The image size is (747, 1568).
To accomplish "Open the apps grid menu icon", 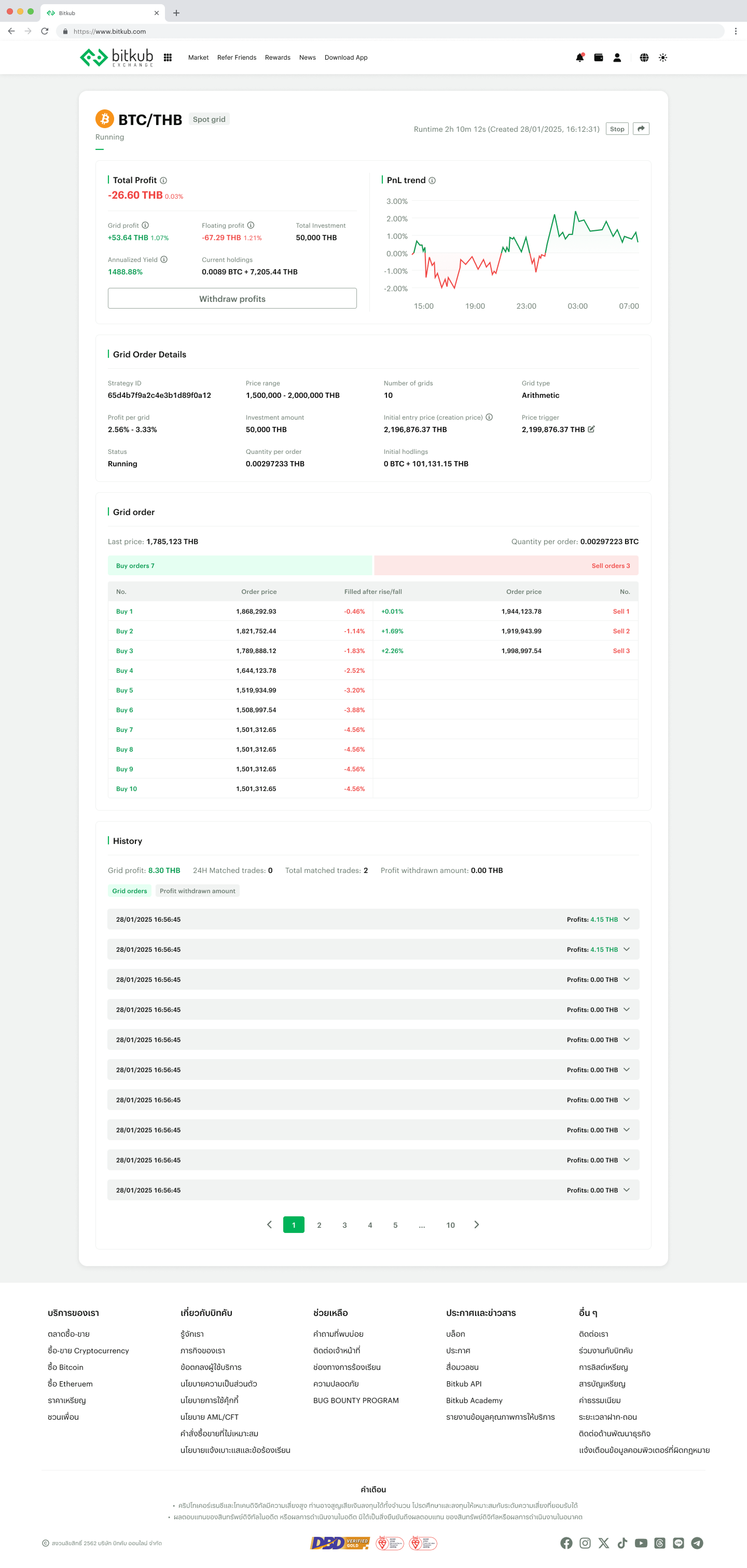I will [168, 57].
